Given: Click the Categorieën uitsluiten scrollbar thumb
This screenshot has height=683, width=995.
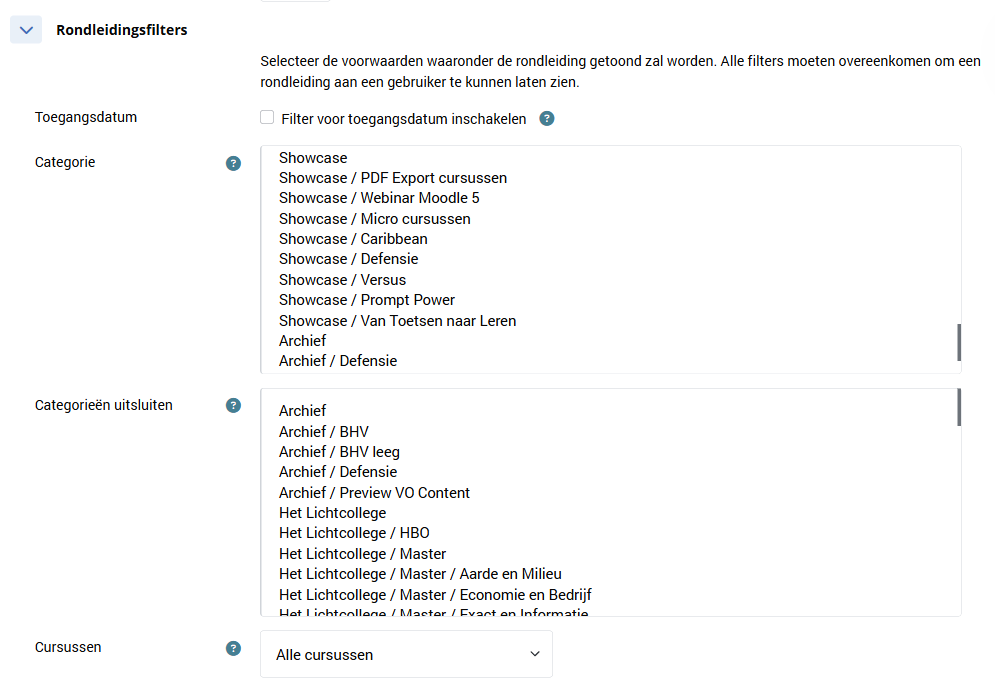Looking at the screenshot, I should click(x=959, y=407).
